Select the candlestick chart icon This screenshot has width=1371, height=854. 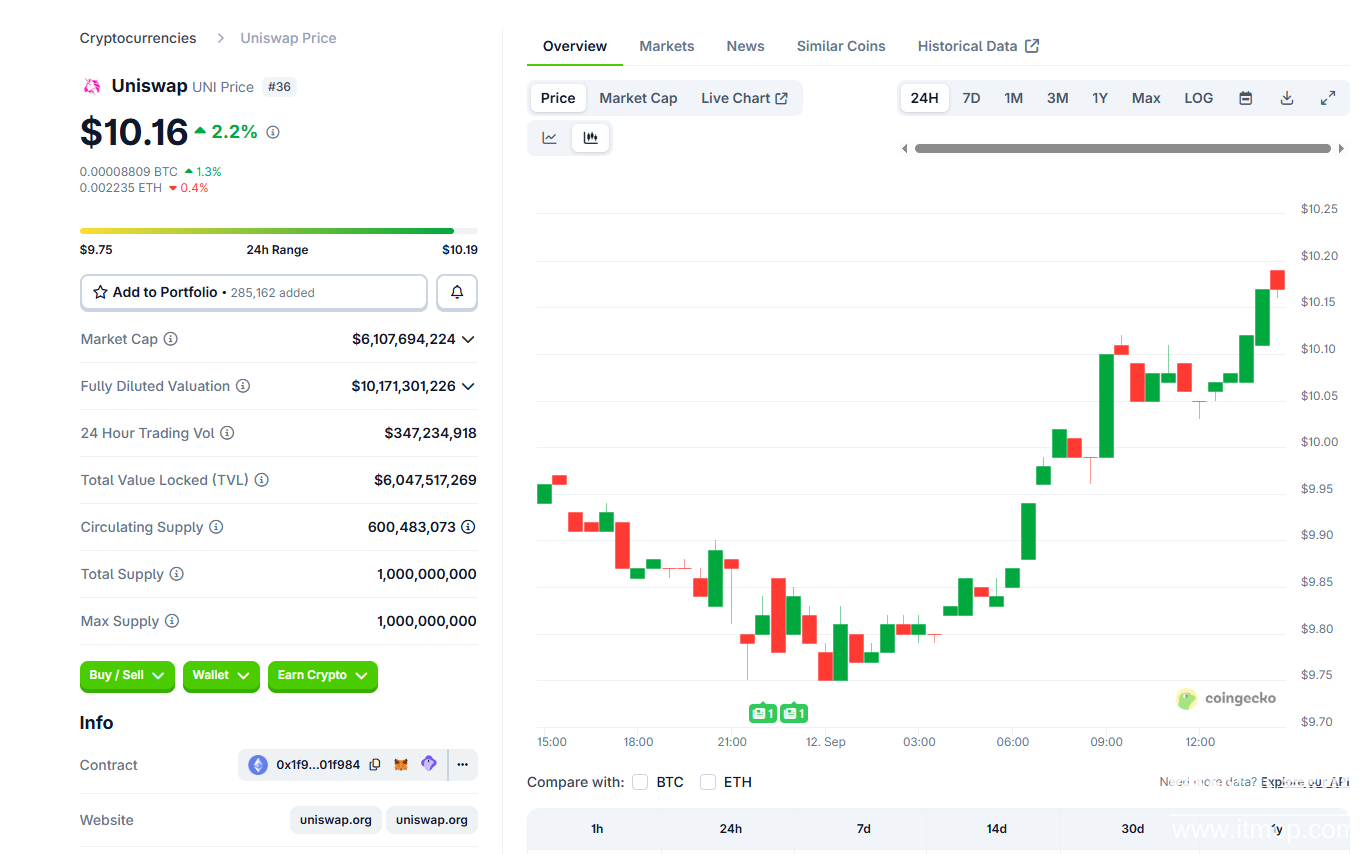tap(591, 138)
